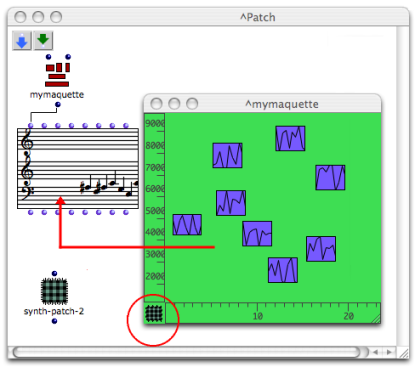This screenshot has height=367, width=415.
Task: Click the synth-patch-2 top input dot
Action: click(x=54, y=274)
